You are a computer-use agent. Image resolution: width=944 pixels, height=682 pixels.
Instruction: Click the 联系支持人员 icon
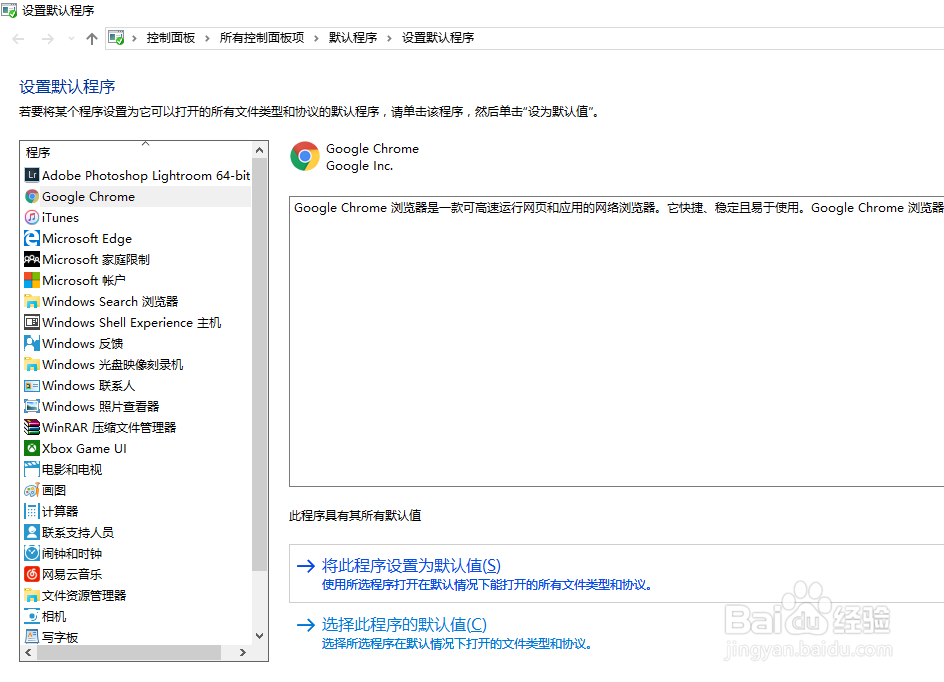[32, 532]
